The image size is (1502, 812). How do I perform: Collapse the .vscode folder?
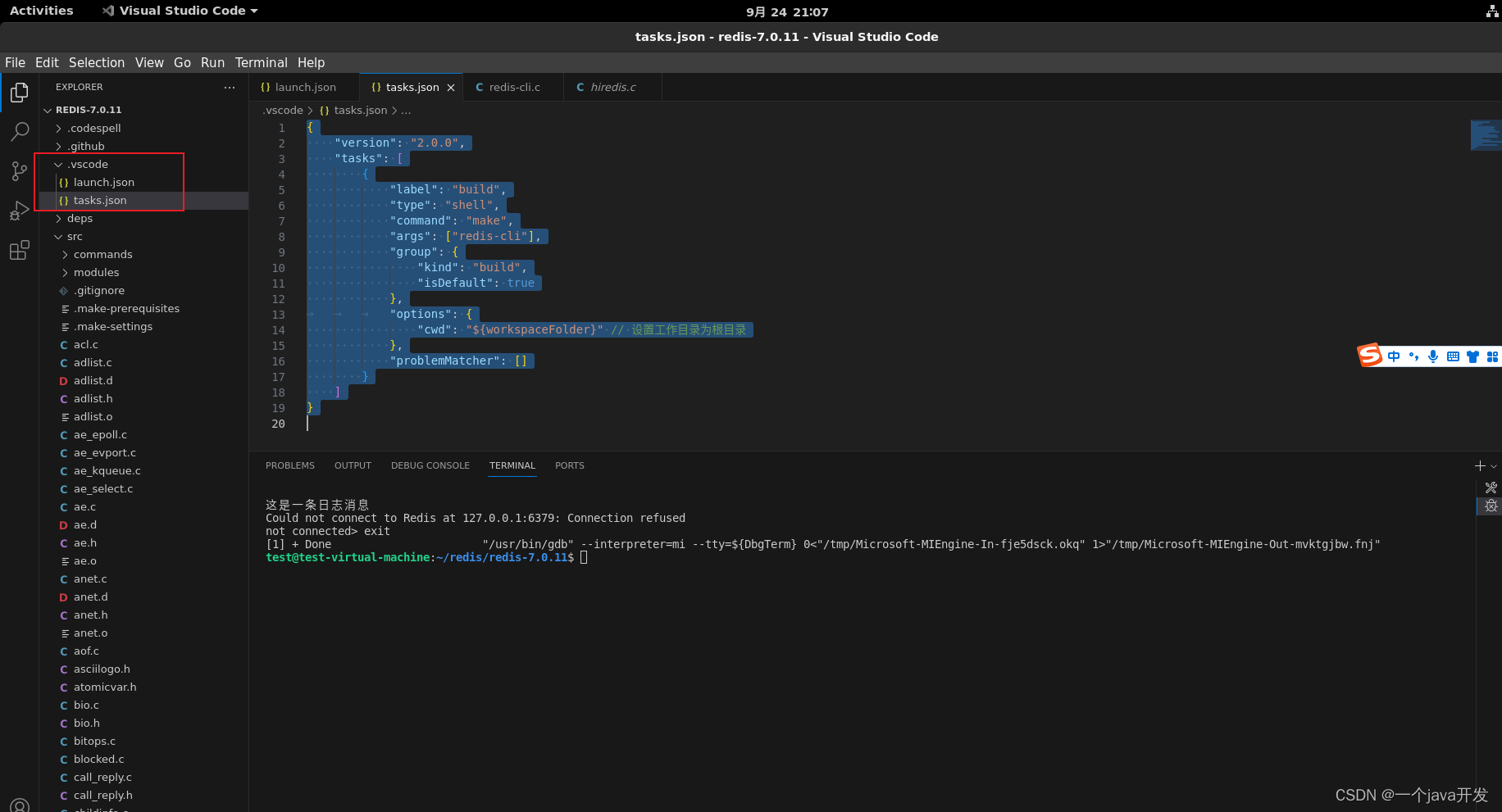coord(58,164)
